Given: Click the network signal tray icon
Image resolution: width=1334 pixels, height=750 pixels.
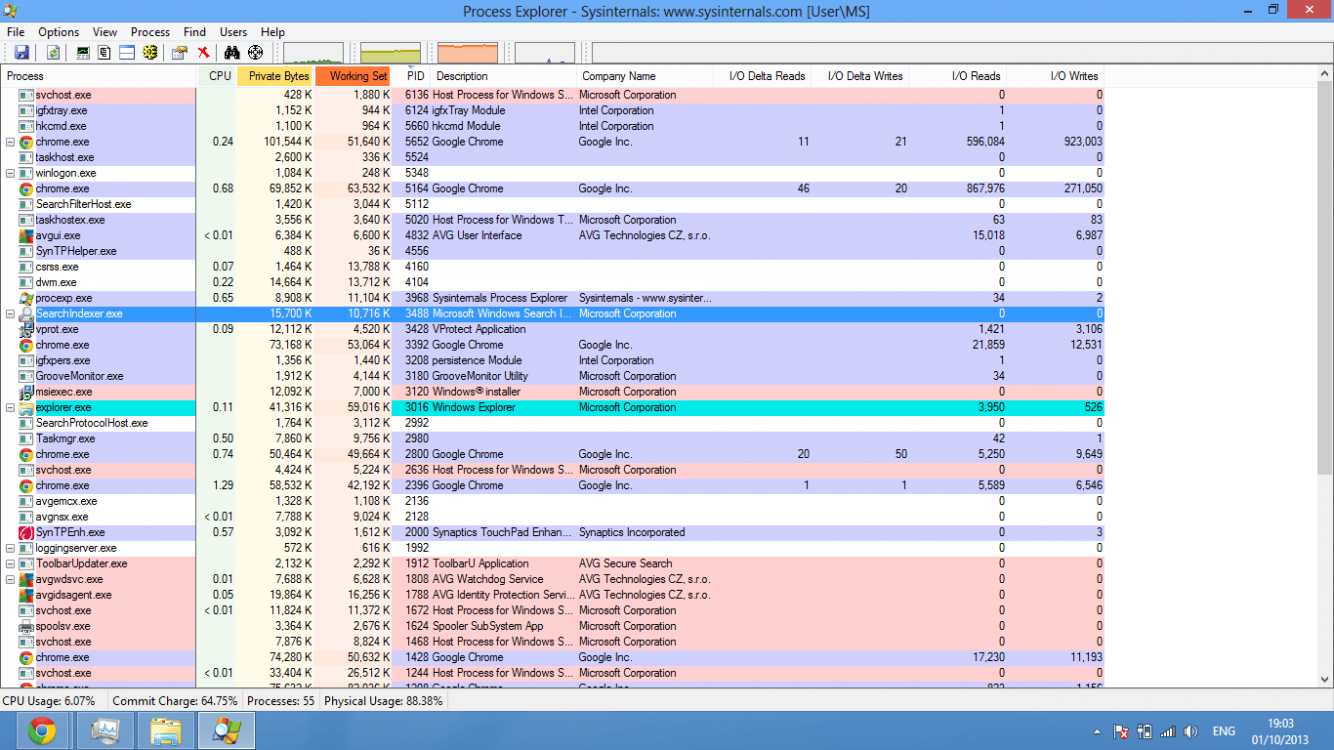Looking at the screenshot, I should [1167, 732].
